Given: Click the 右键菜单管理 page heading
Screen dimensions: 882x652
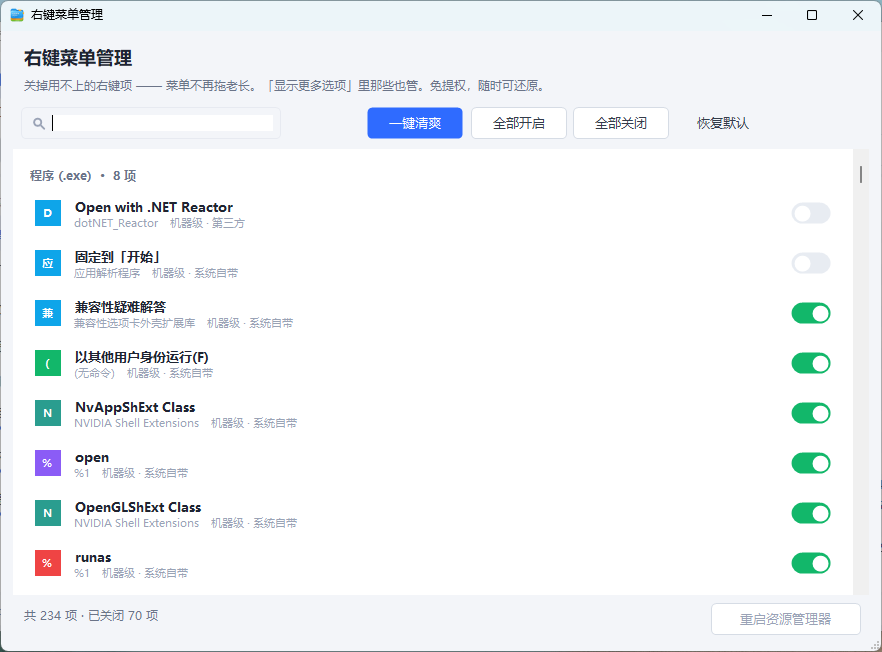Looking at the screenshot, I should click(x=78, y=58).
